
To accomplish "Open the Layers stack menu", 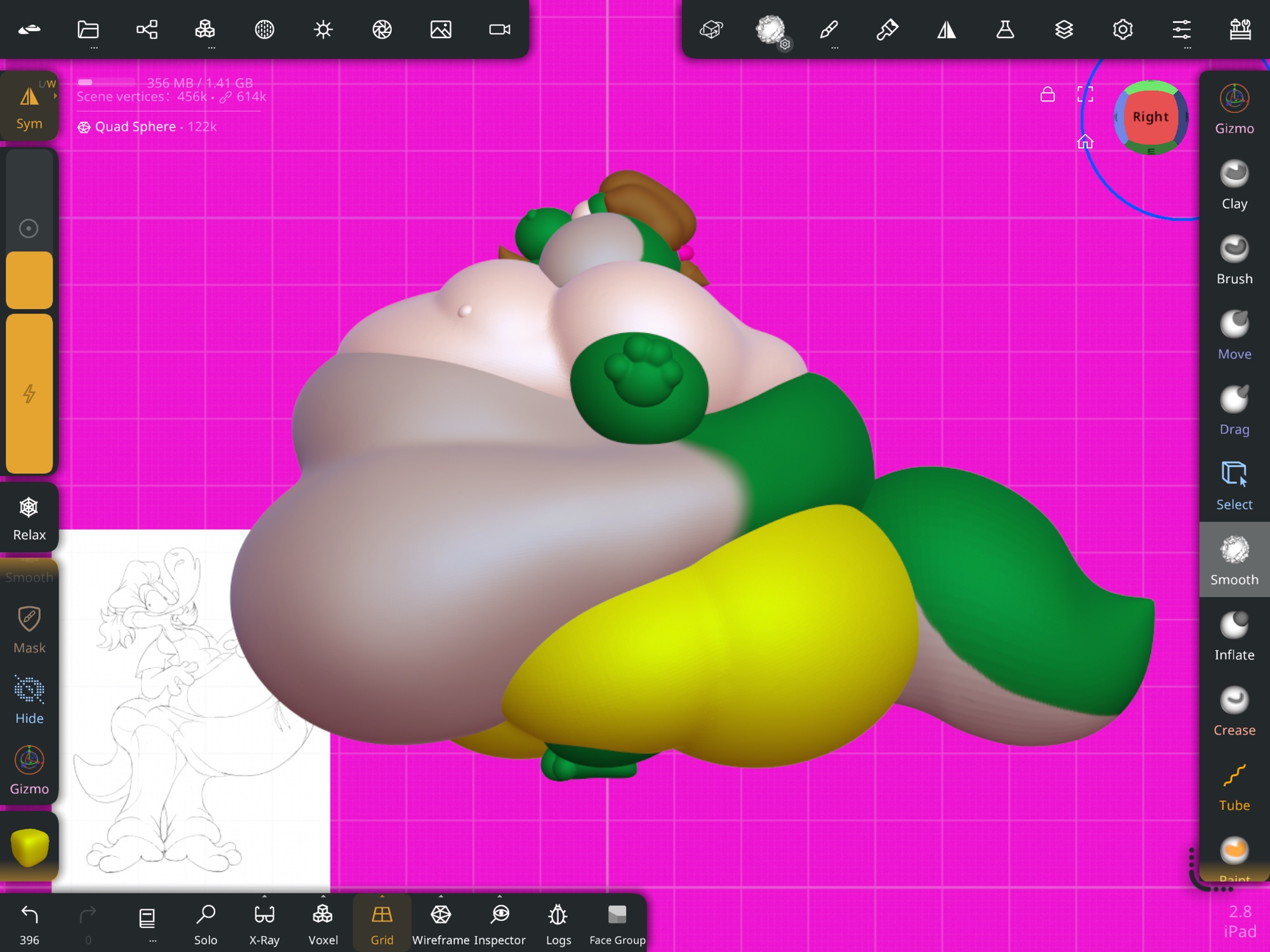I will (x=1064, y=29).
